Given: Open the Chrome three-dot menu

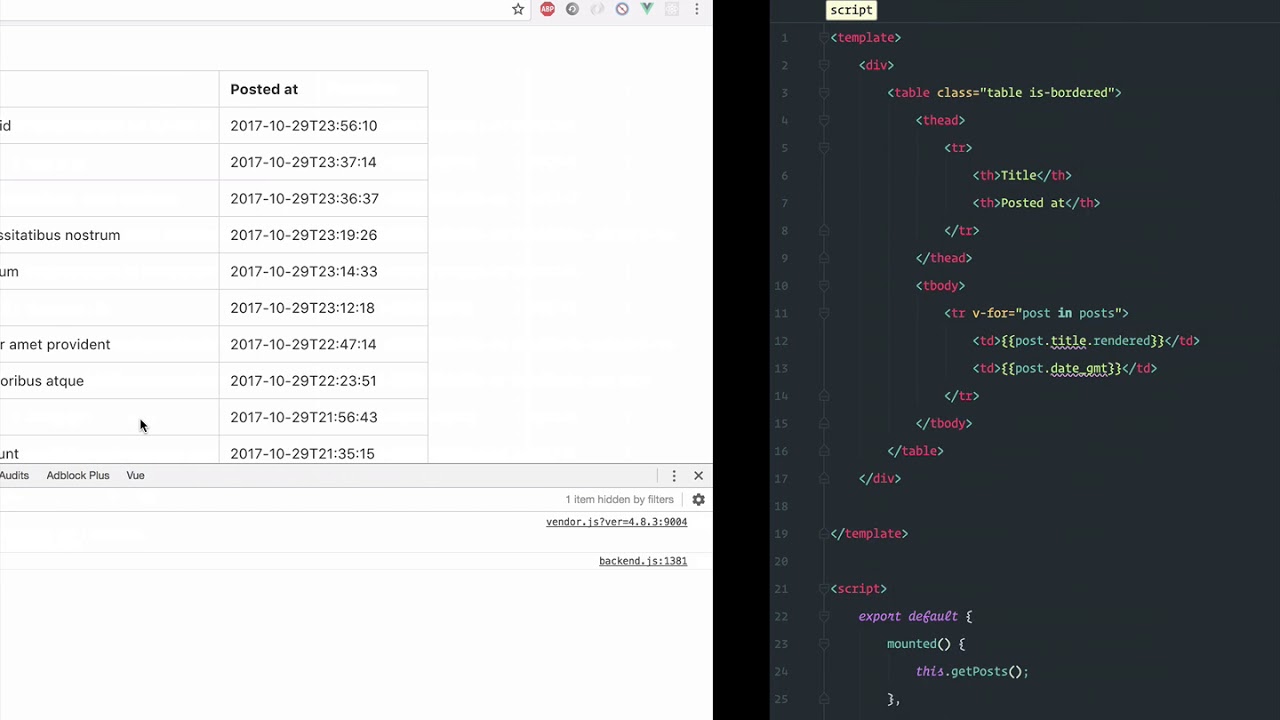Looking at the screenshot, I should (x=697, y=9).
